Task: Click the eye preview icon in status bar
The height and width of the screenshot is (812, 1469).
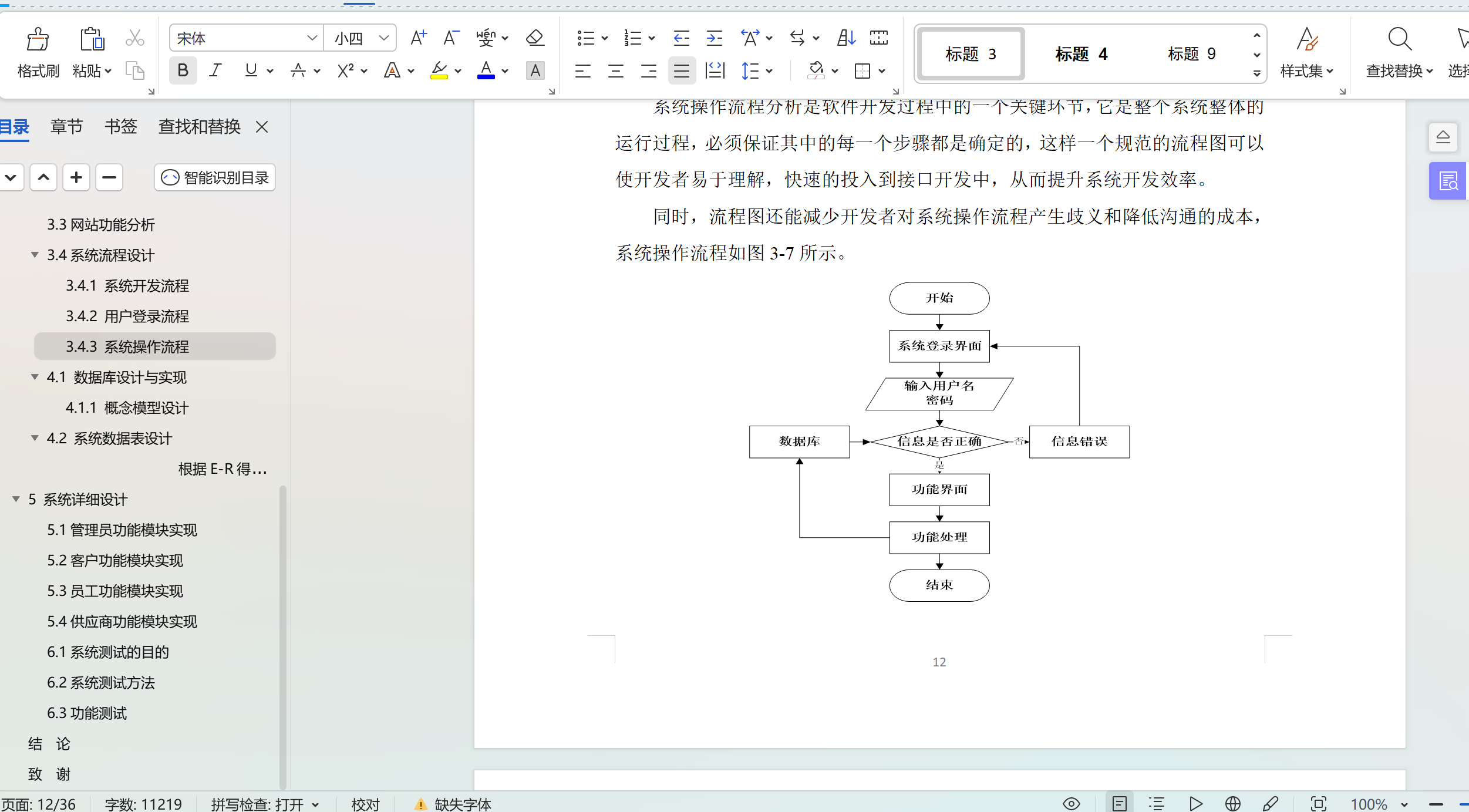Action: click(x=1071, y=804)
